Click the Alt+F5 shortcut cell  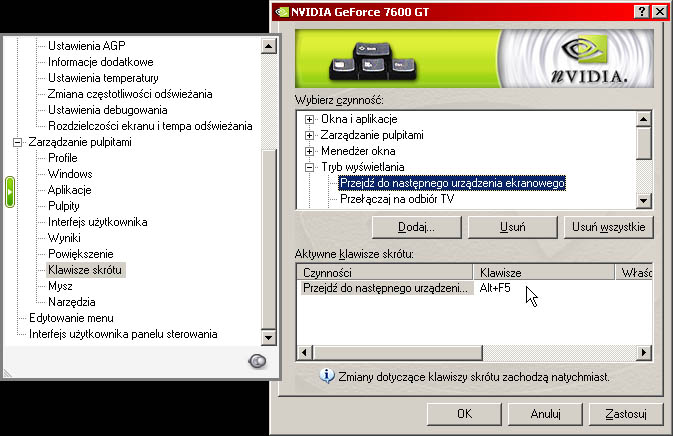tap(495, 288)
